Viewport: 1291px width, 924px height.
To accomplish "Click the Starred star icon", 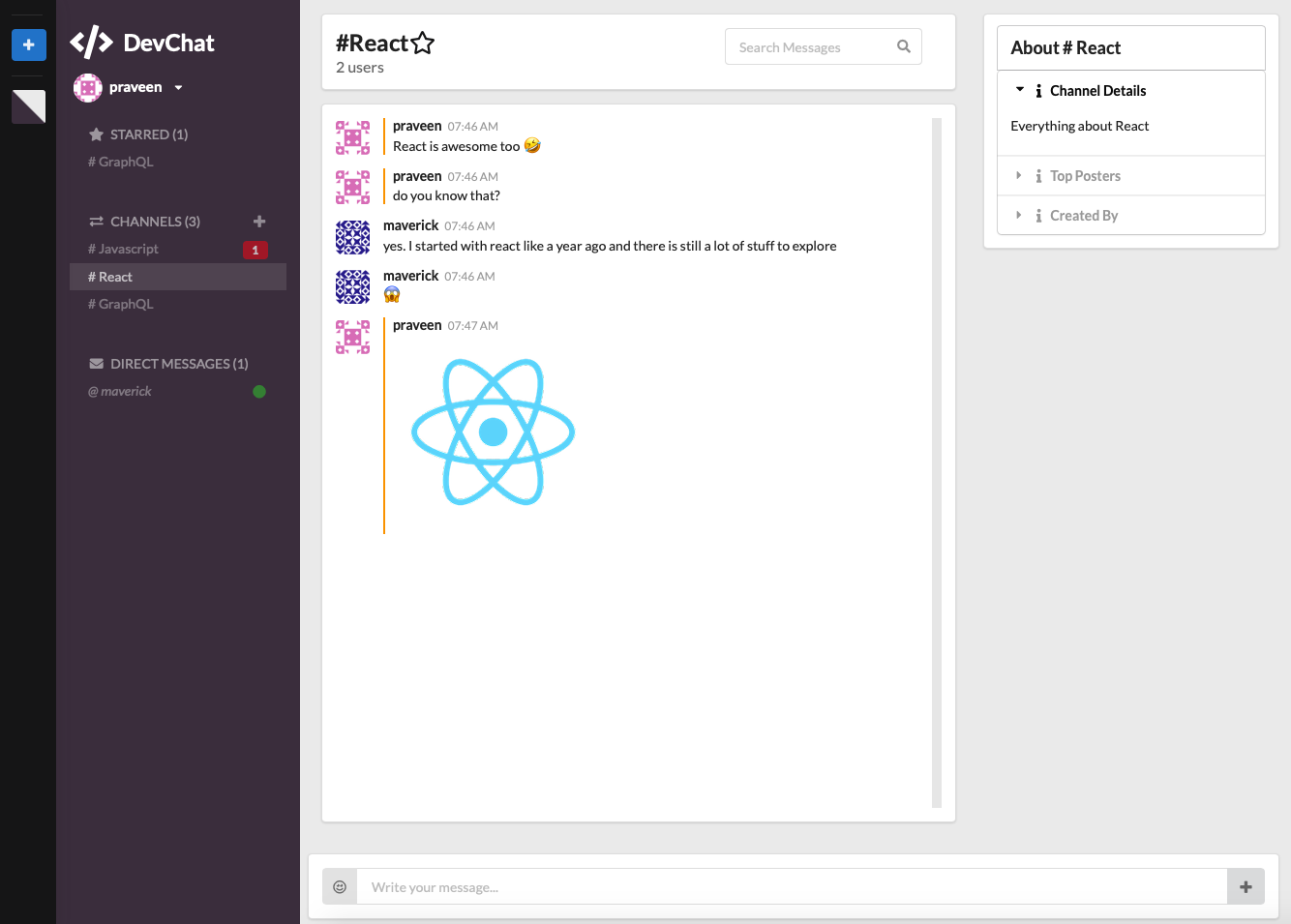I will coord(96,134).
